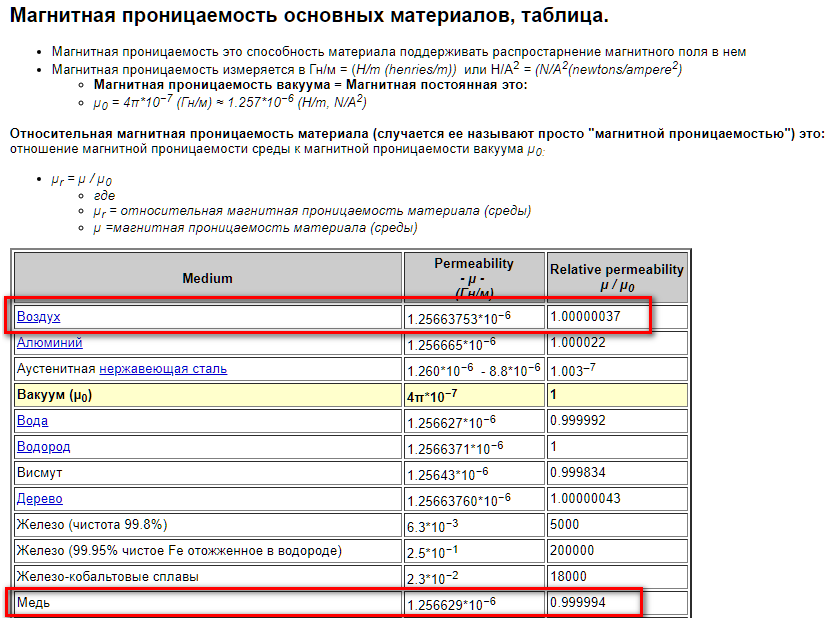Viewport: 828px width, 618px height.
Task: Follow the нержавеющая сталь link
Action: [163, 369]
